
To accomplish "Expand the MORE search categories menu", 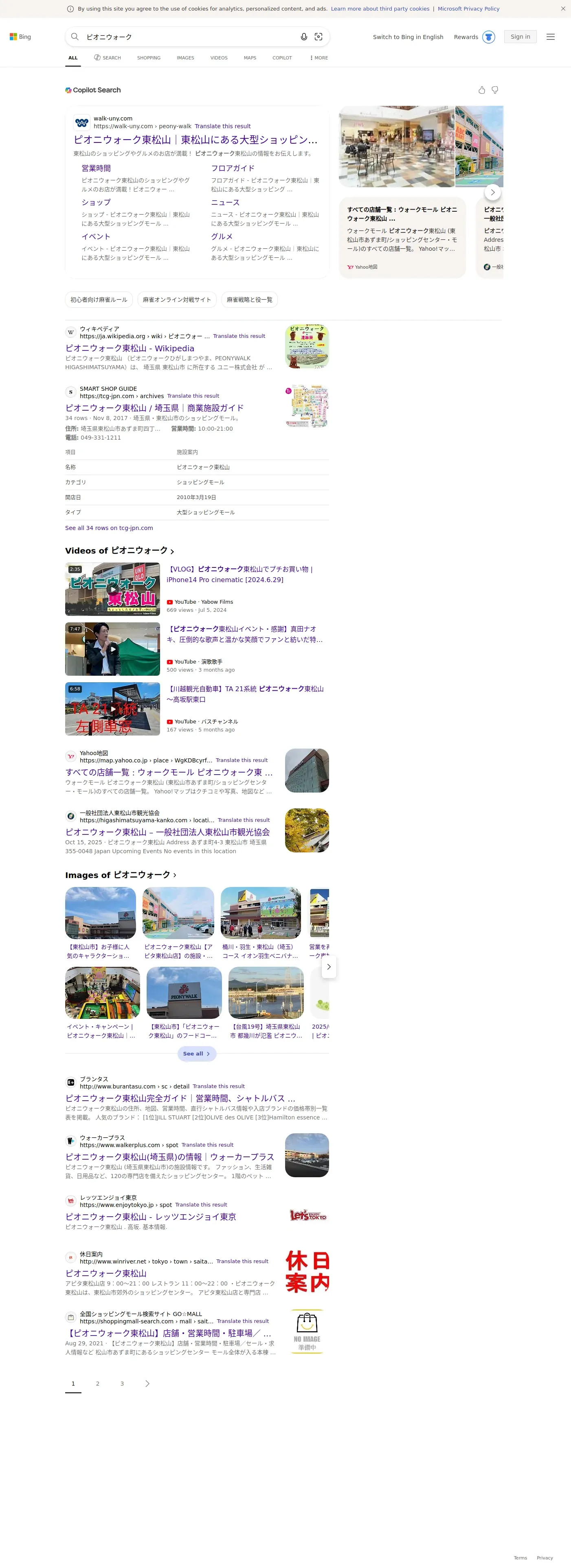I will tap(319, 58).
